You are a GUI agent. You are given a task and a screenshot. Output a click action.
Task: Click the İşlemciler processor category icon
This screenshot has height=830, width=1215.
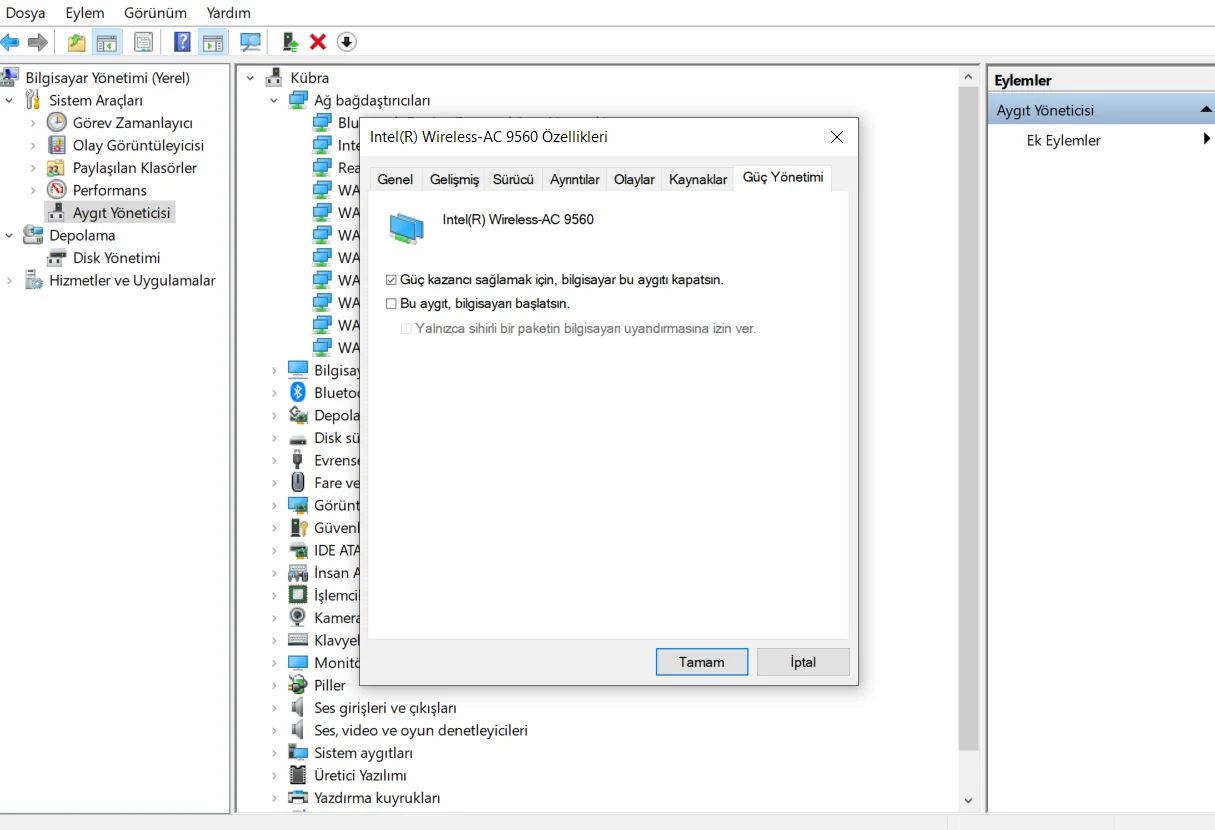pyautogui.click(x=298, y=595)
